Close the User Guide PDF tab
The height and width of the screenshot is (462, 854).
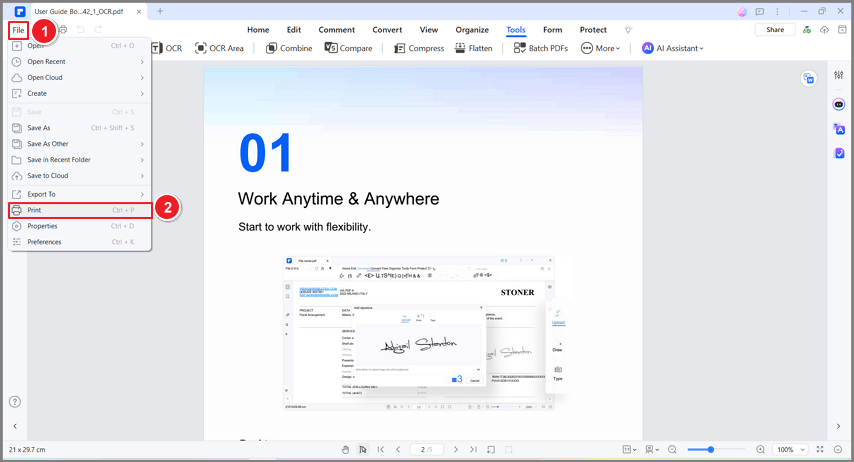click(x=139, y=11)
